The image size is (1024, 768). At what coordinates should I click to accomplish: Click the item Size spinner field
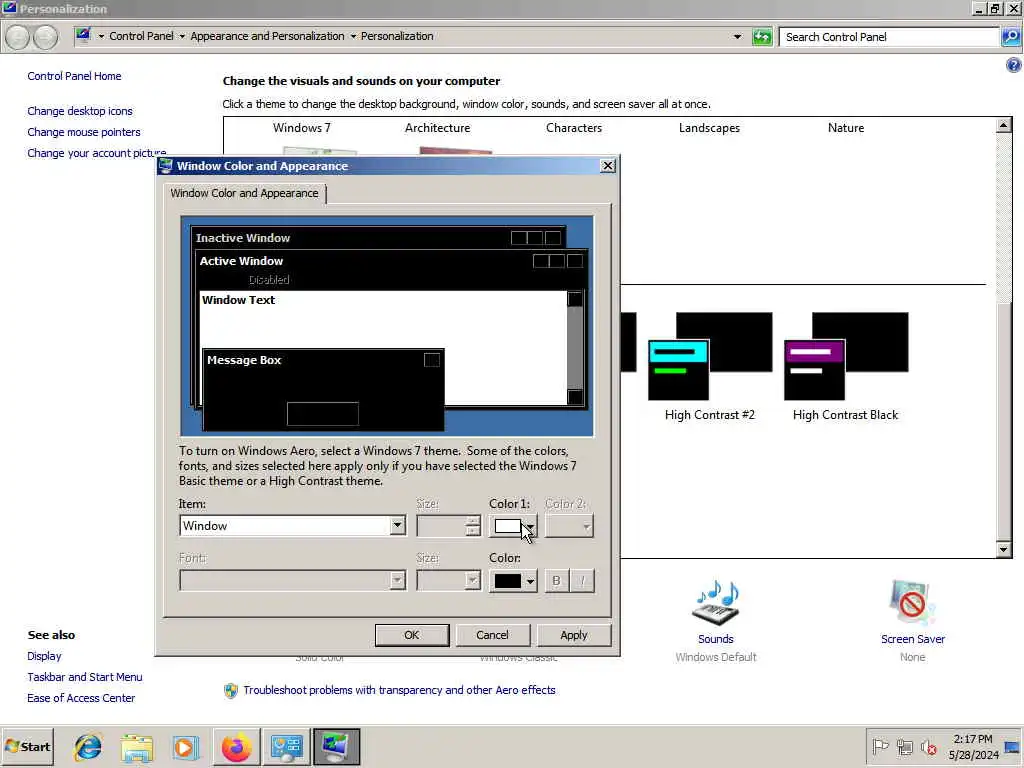(449, 526)
